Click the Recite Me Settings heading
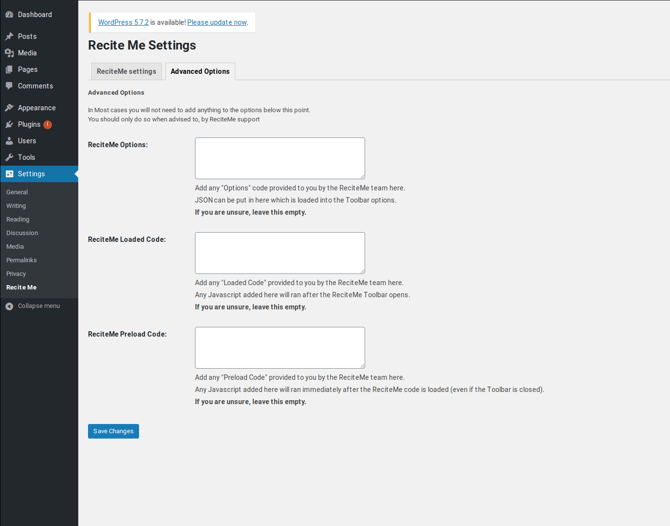The height and width of the screenshot is (526, 670). pos(142,45)
